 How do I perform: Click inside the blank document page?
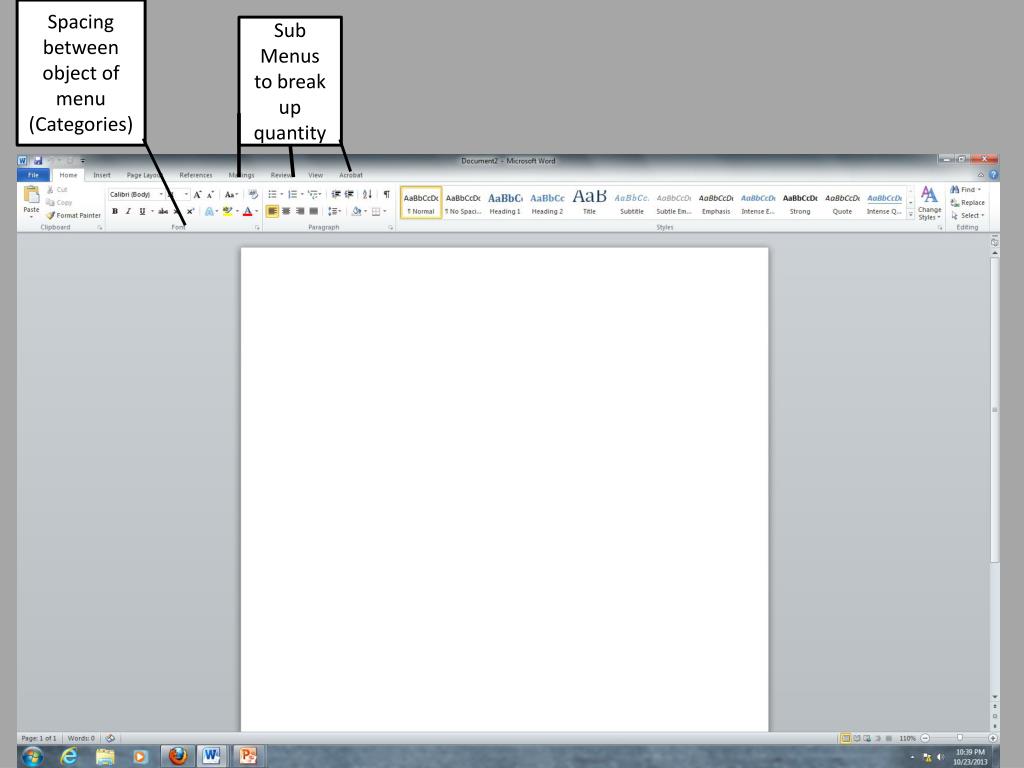(x=504, y=488)
